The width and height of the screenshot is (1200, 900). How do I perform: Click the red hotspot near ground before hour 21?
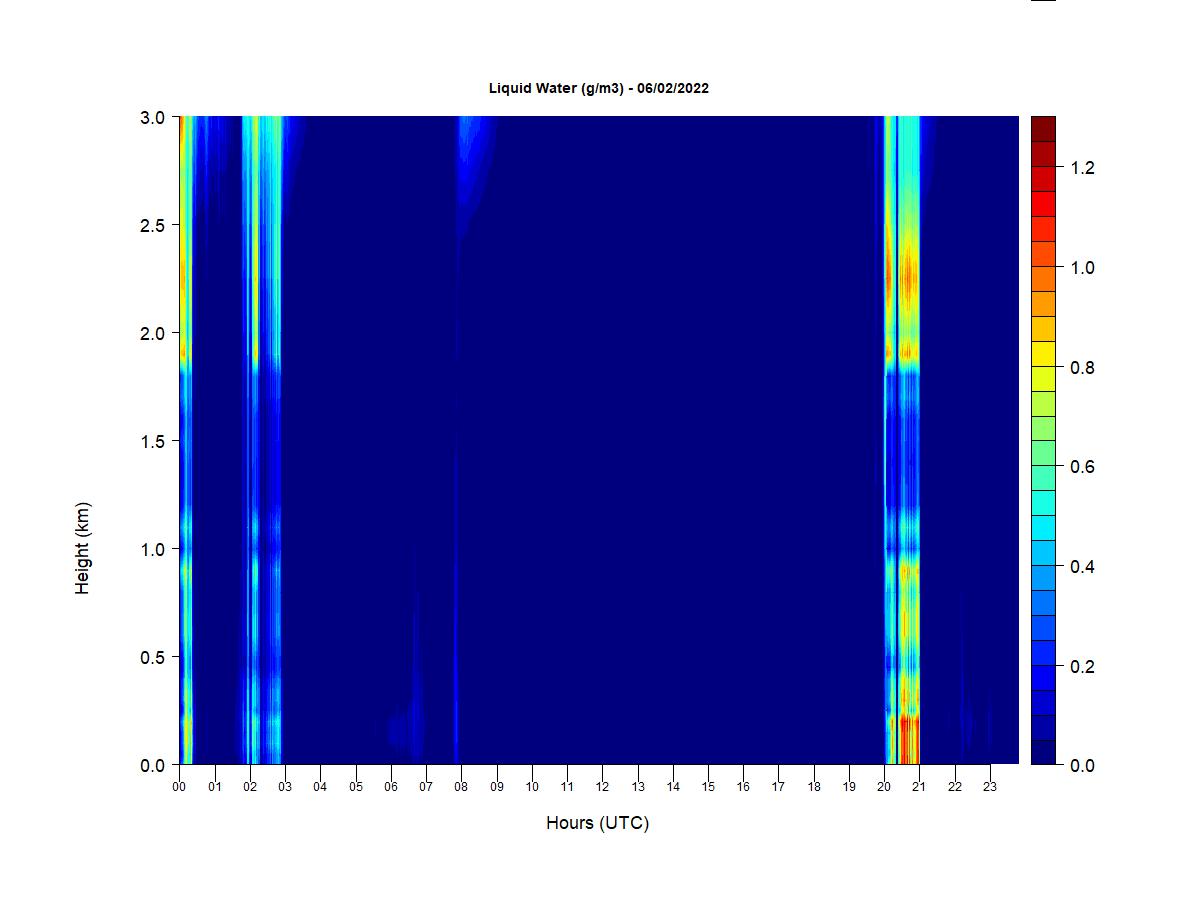click(x=908, y=735)
